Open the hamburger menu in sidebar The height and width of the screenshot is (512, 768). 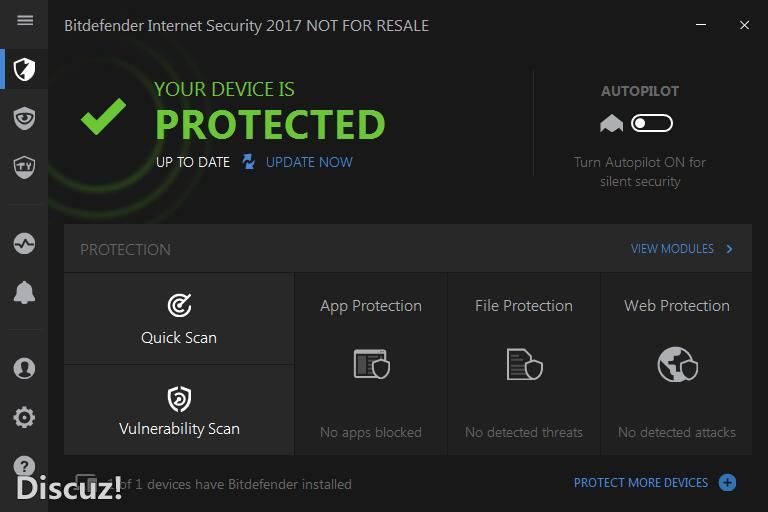(x=25, y=20)
